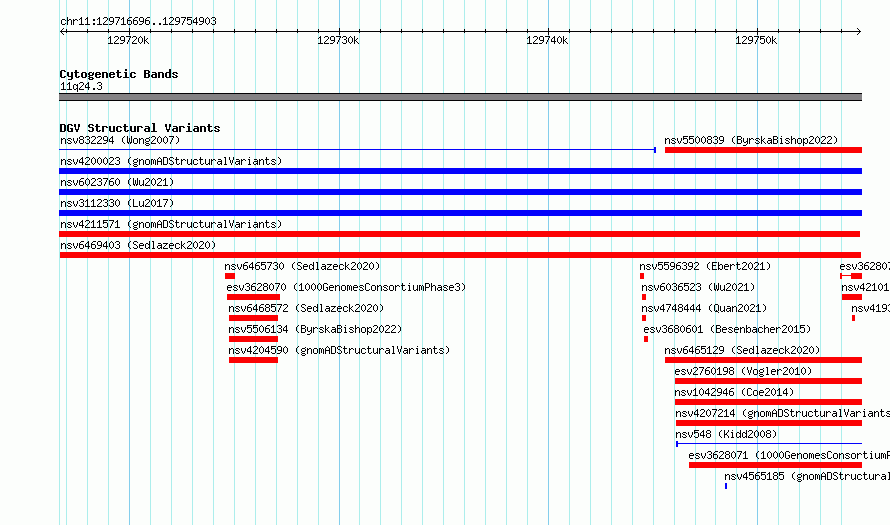Select the DGV Structural Variants track title
Image resolution: width=890 pixels, height=525 pixels.
coord(140,128)
